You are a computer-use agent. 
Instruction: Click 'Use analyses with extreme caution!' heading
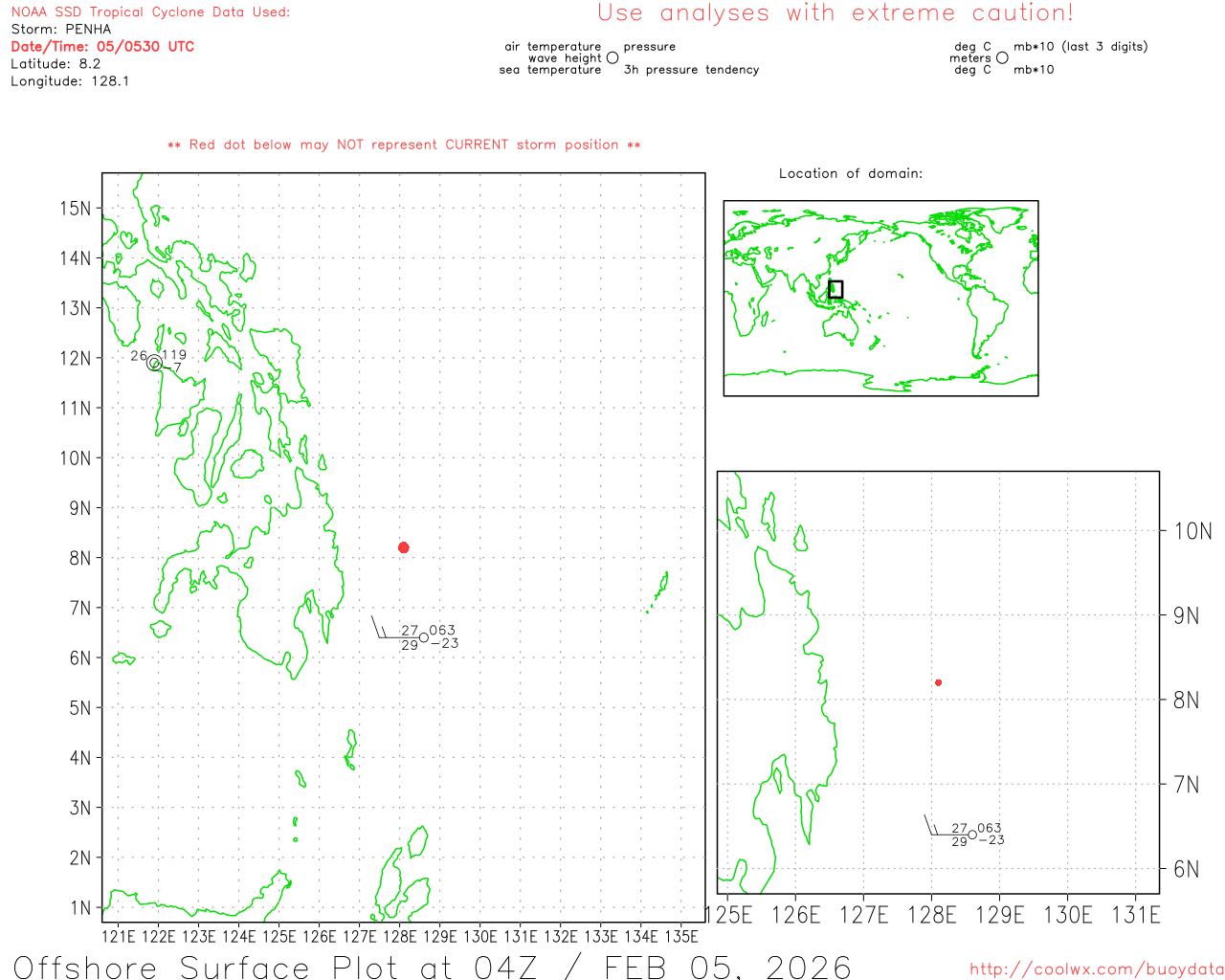pyautogui.click(x=835, y=13)
